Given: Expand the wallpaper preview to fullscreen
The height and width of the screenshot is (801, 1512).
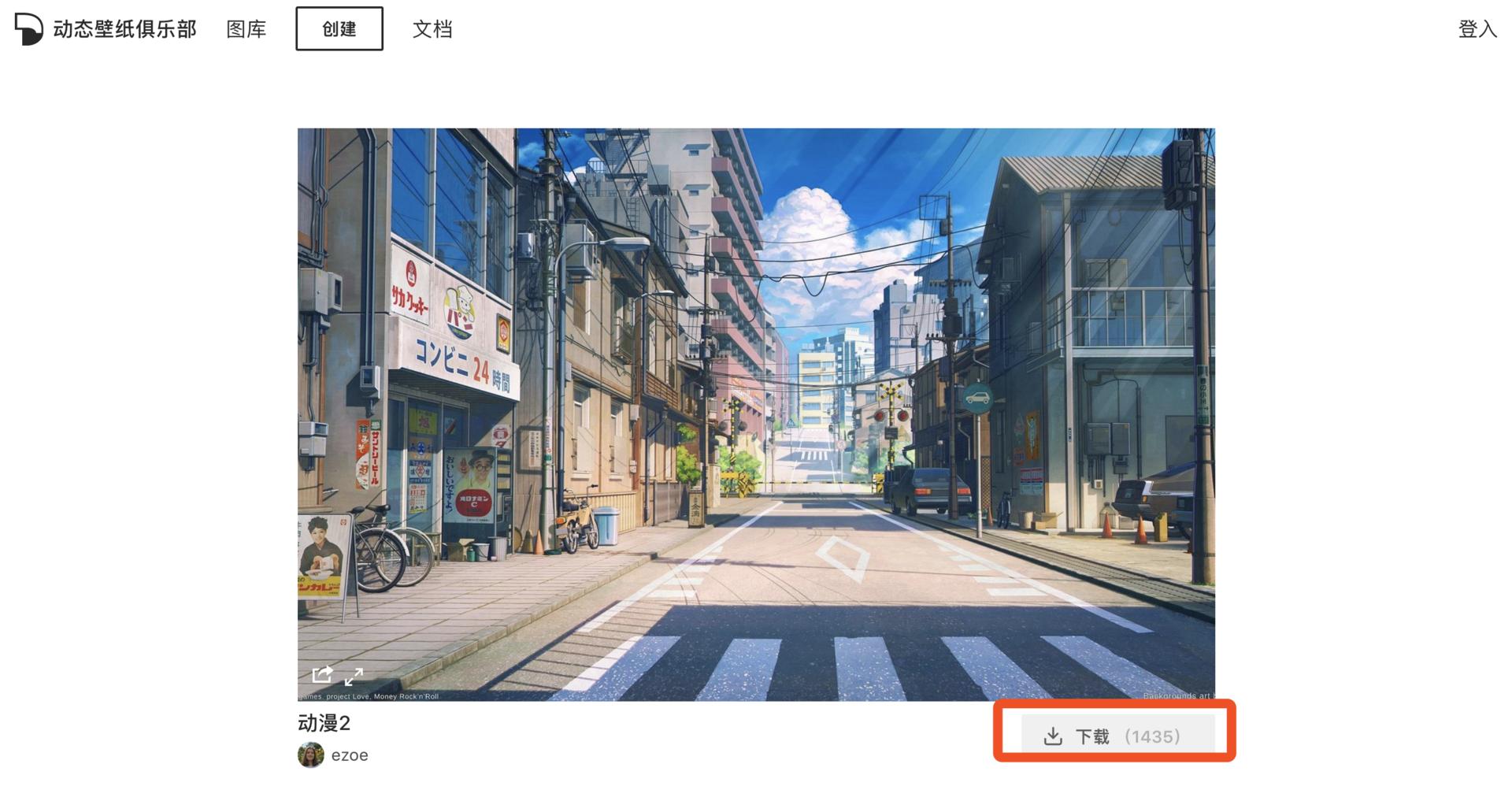Looking at the screenshot, I should tap(354, 677).
